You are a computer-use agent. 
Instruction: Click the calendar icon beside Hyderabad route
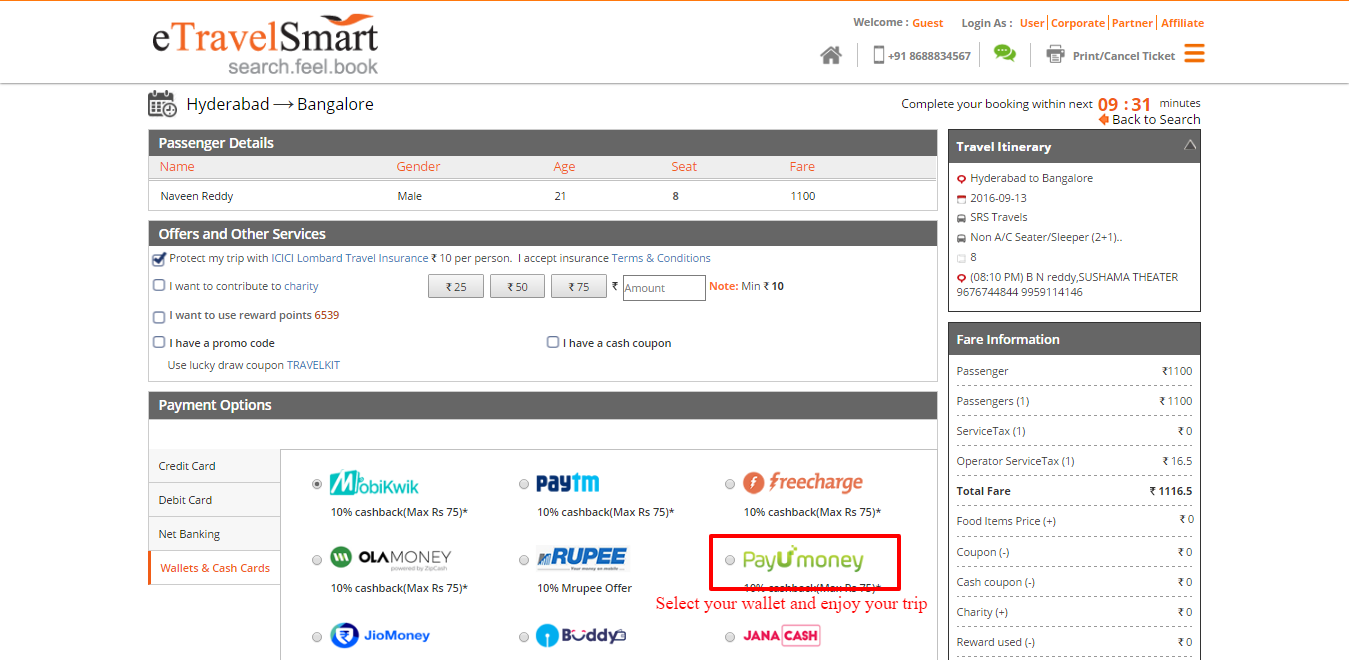coord(162,104)
